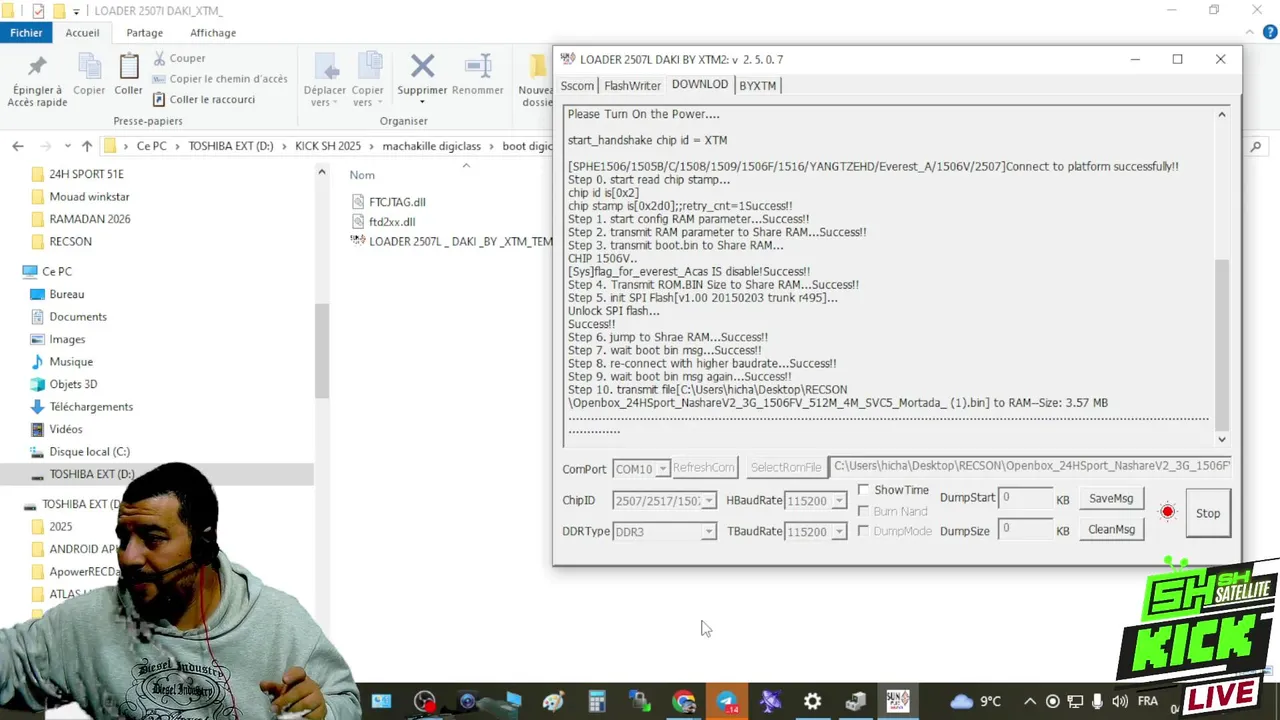Toggle the Burn Nand checkbox
The image size is (1280, 720).
coord(864,511)
